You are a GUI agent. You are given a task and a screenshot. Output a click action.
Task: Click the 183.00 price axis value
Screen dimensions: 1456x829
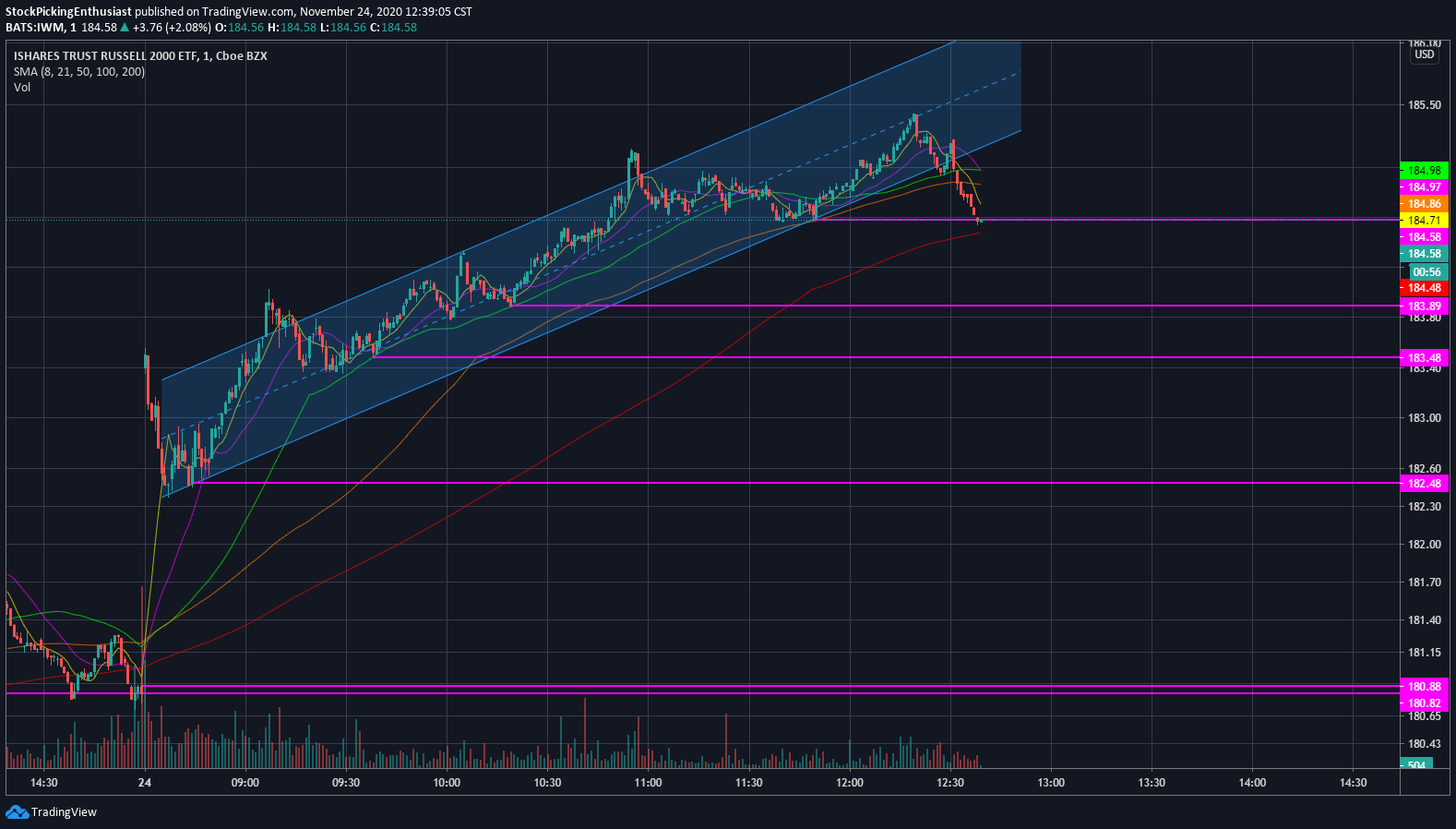(x=1424, y=418)
